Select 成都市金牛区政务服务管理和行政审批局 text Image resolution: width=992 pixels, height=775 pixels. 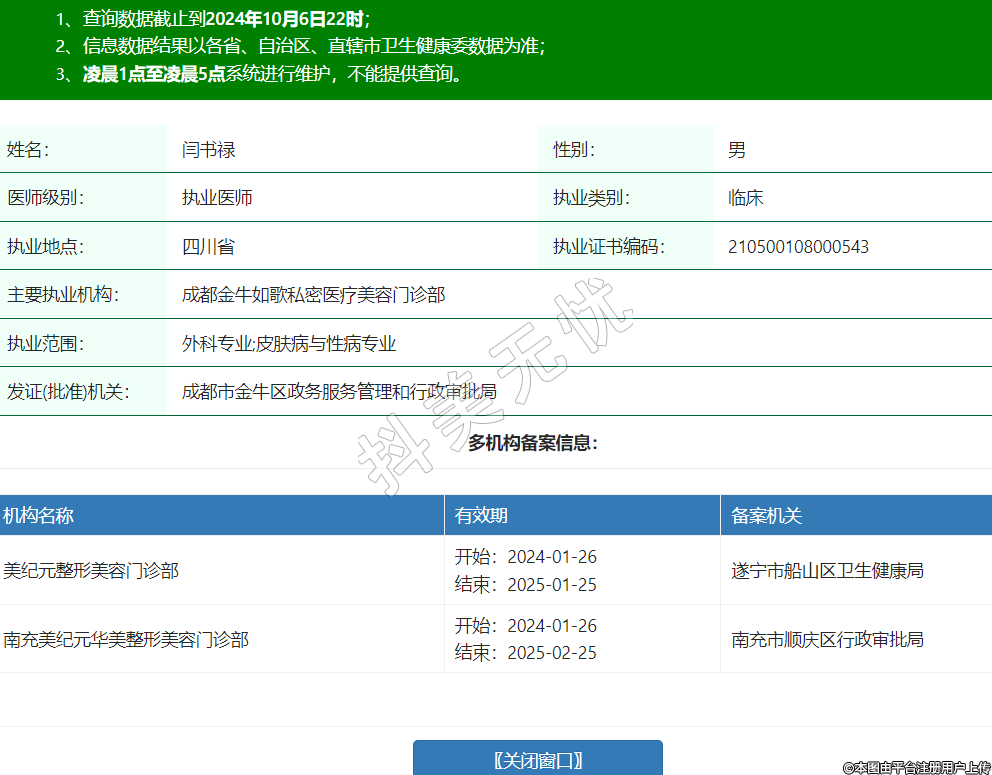(x=340, y=392)
